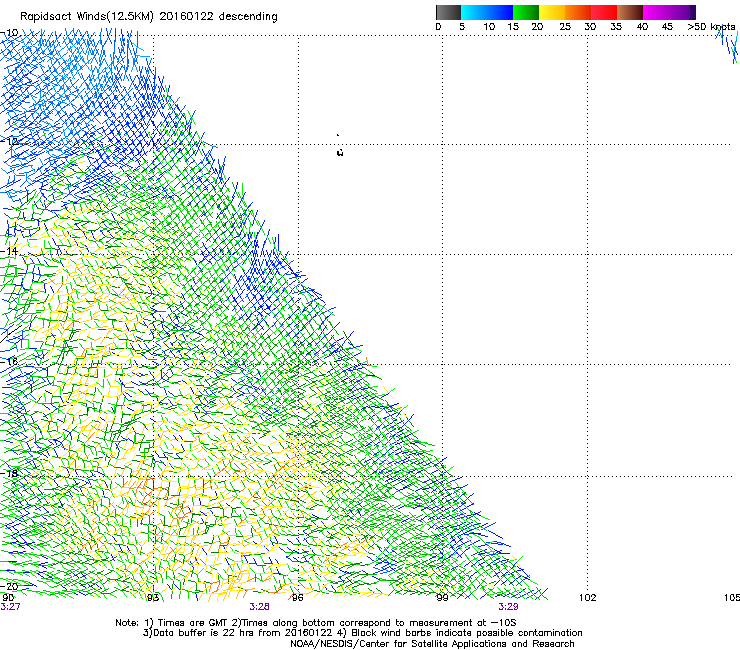740x650 pixels.
Task: Click the orange 25-30 knots legend swatch
Action: click(578, 12)
